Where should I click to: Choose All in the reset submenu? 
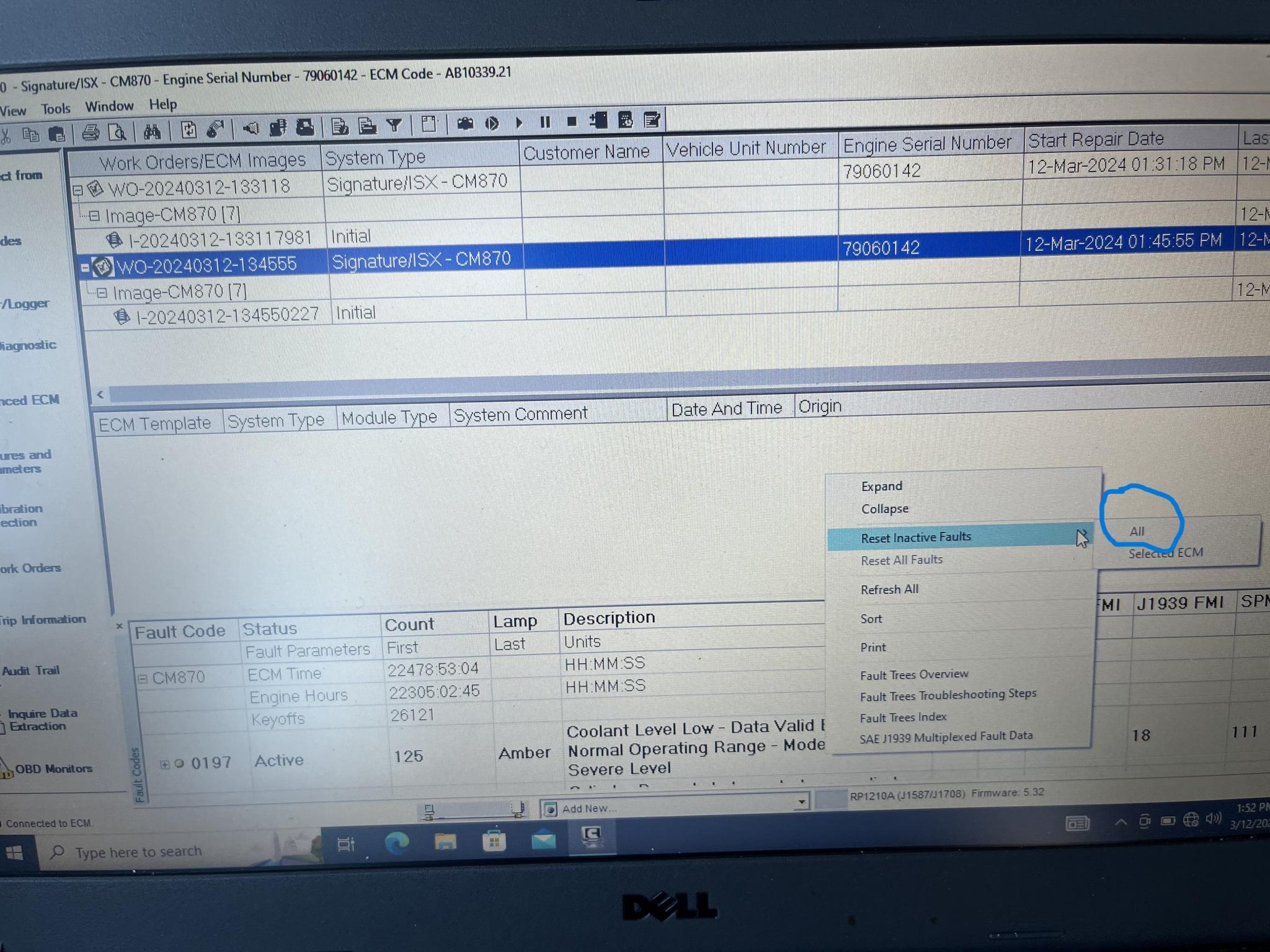[1137, 531]
